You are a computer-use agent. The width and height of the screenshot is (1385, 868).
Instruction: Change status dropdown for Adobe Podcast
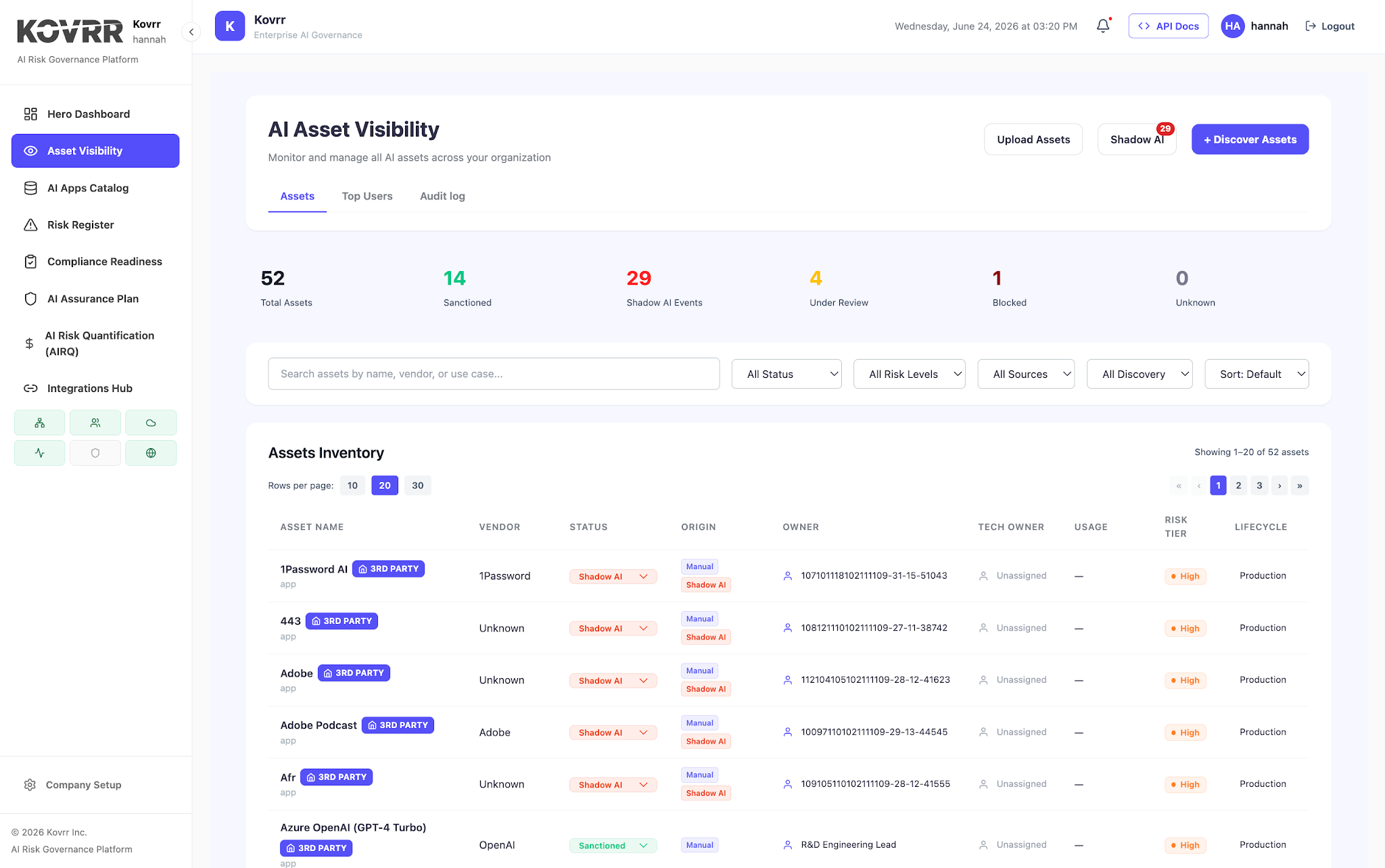coord(613,733)
